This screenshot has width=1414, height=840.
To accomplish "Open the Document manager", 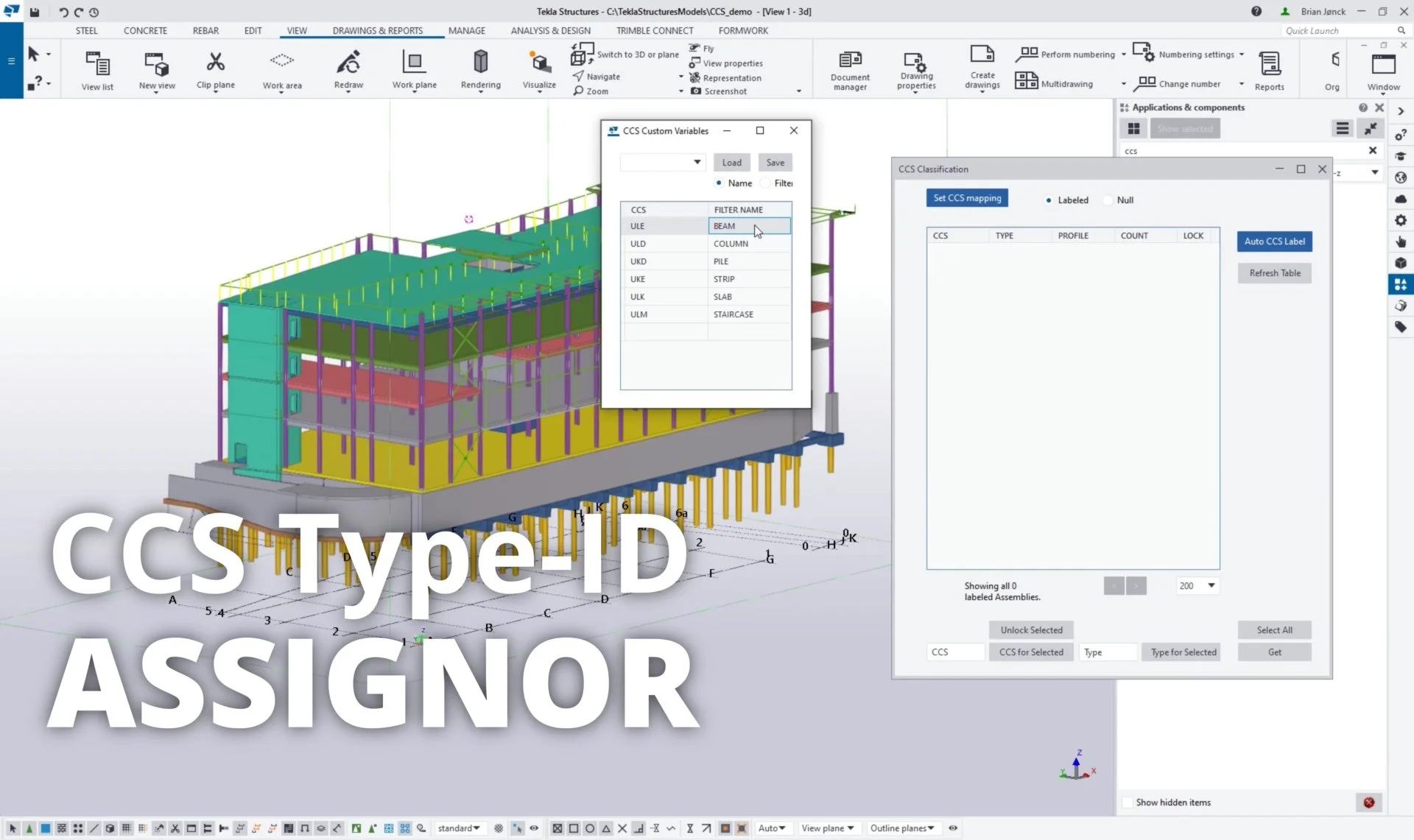I will point(850,71).
